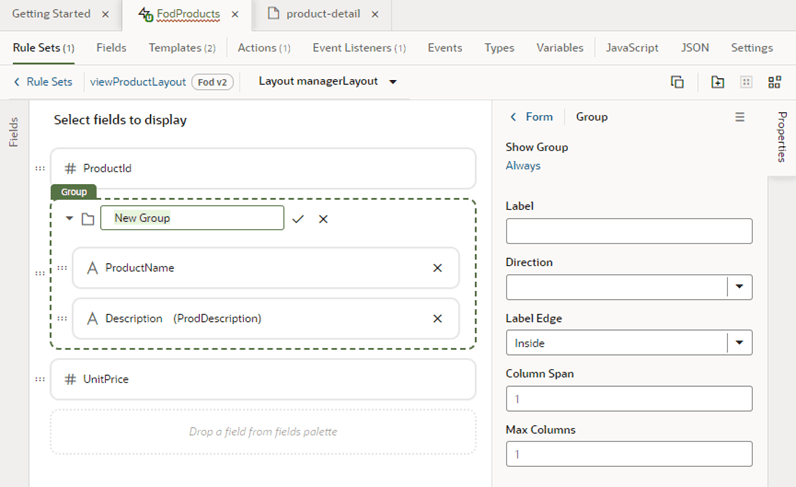Select the ProductName field row

tap(266, 268)
